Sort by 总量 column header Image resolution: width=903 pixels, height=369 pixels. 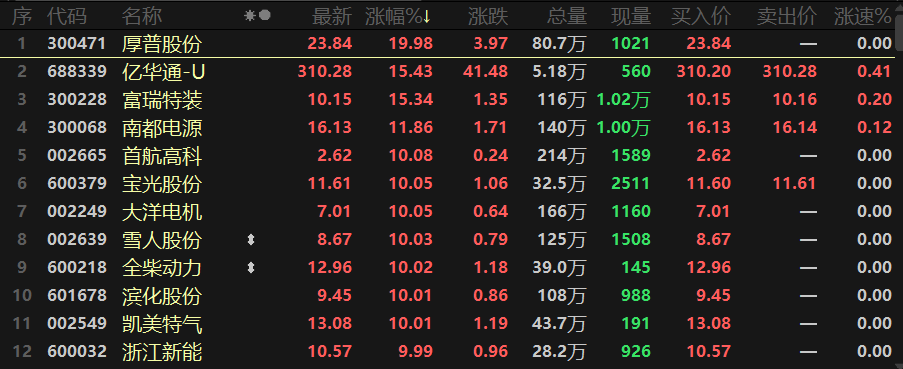pyautogui.click(x=567, y=17)
